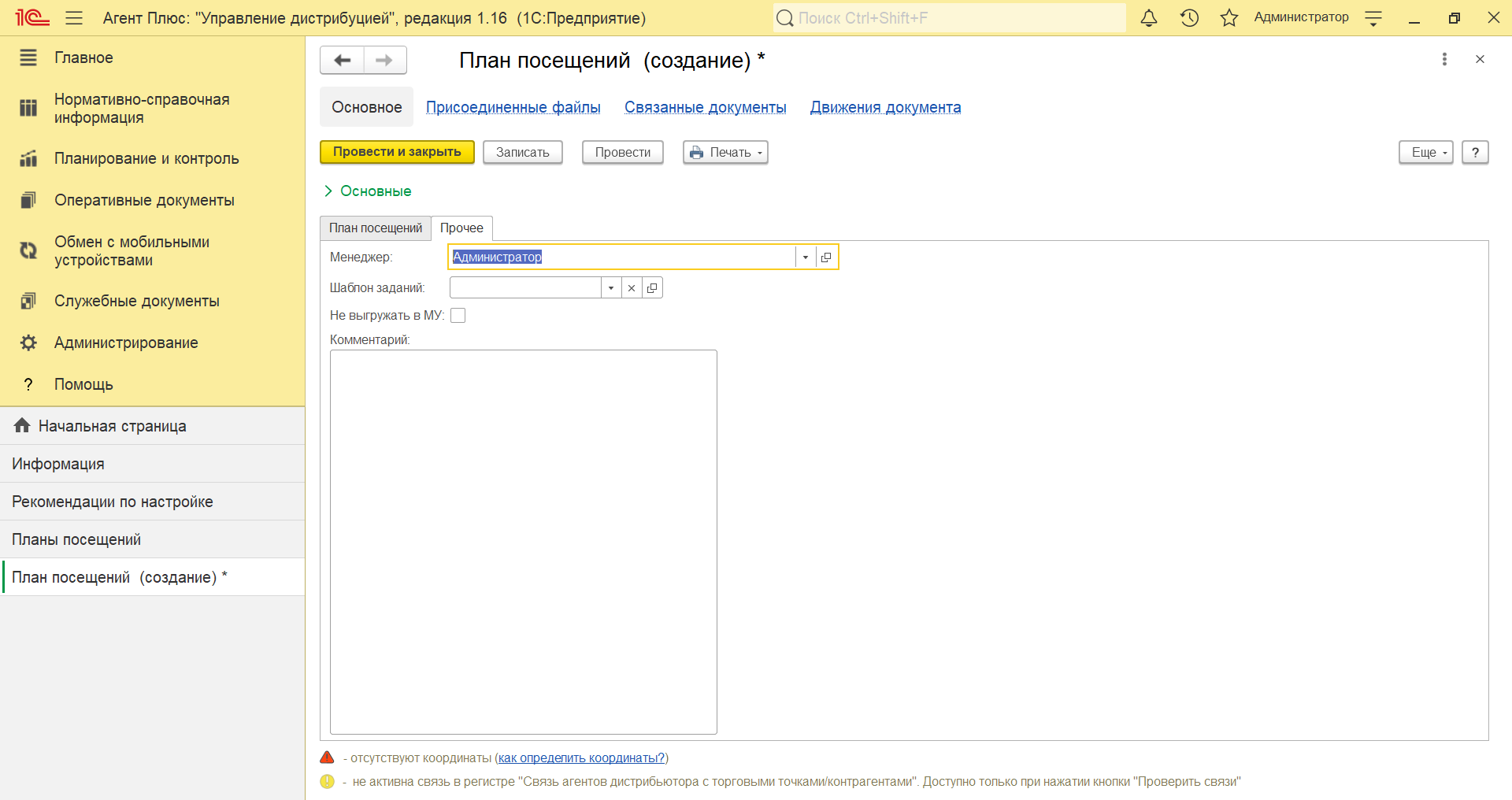
Task: Go forward with right arrow button
Action: tap(385, 60)
